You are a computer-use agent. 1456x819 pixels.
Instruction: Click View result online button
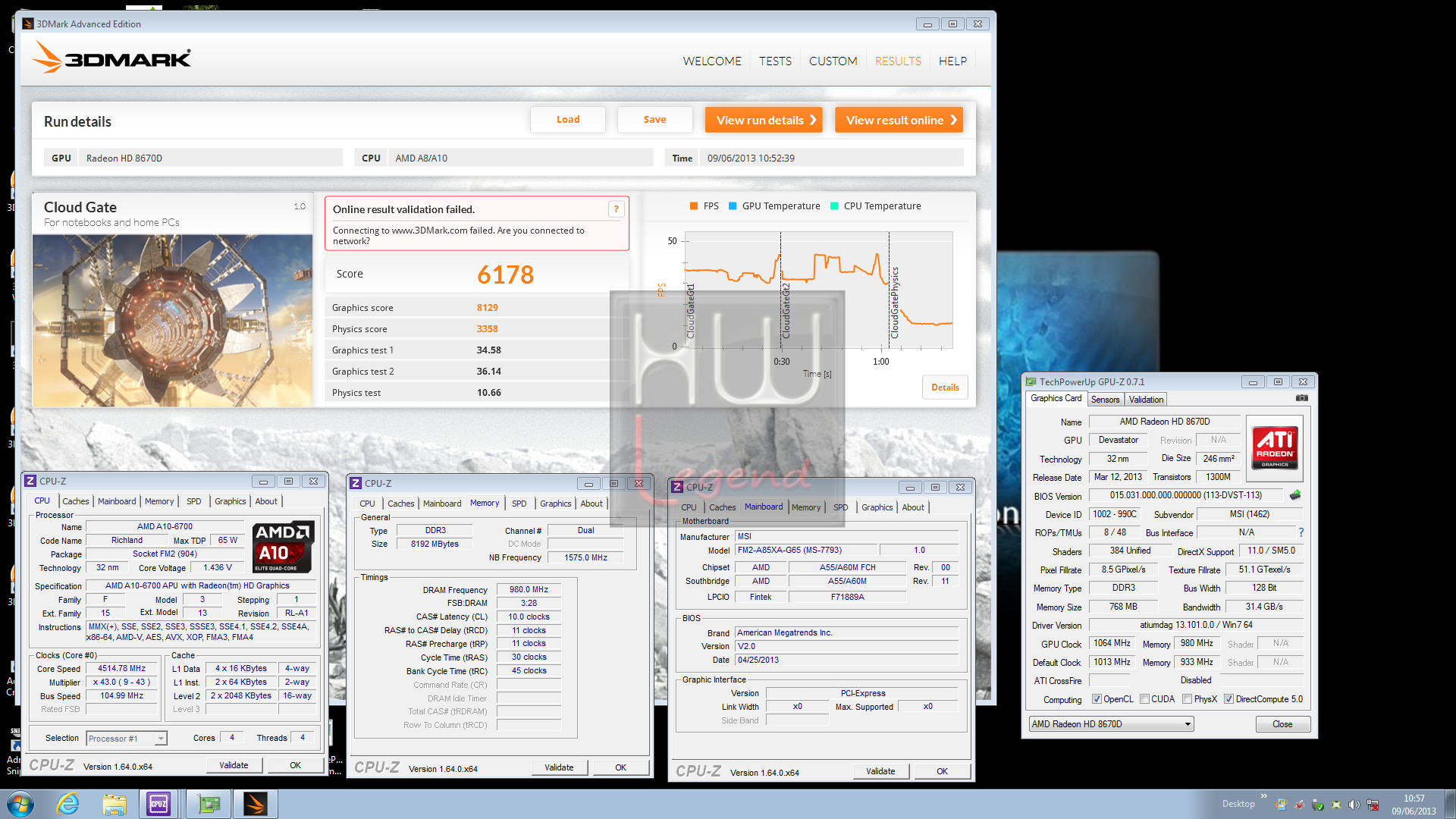point(899,120)
